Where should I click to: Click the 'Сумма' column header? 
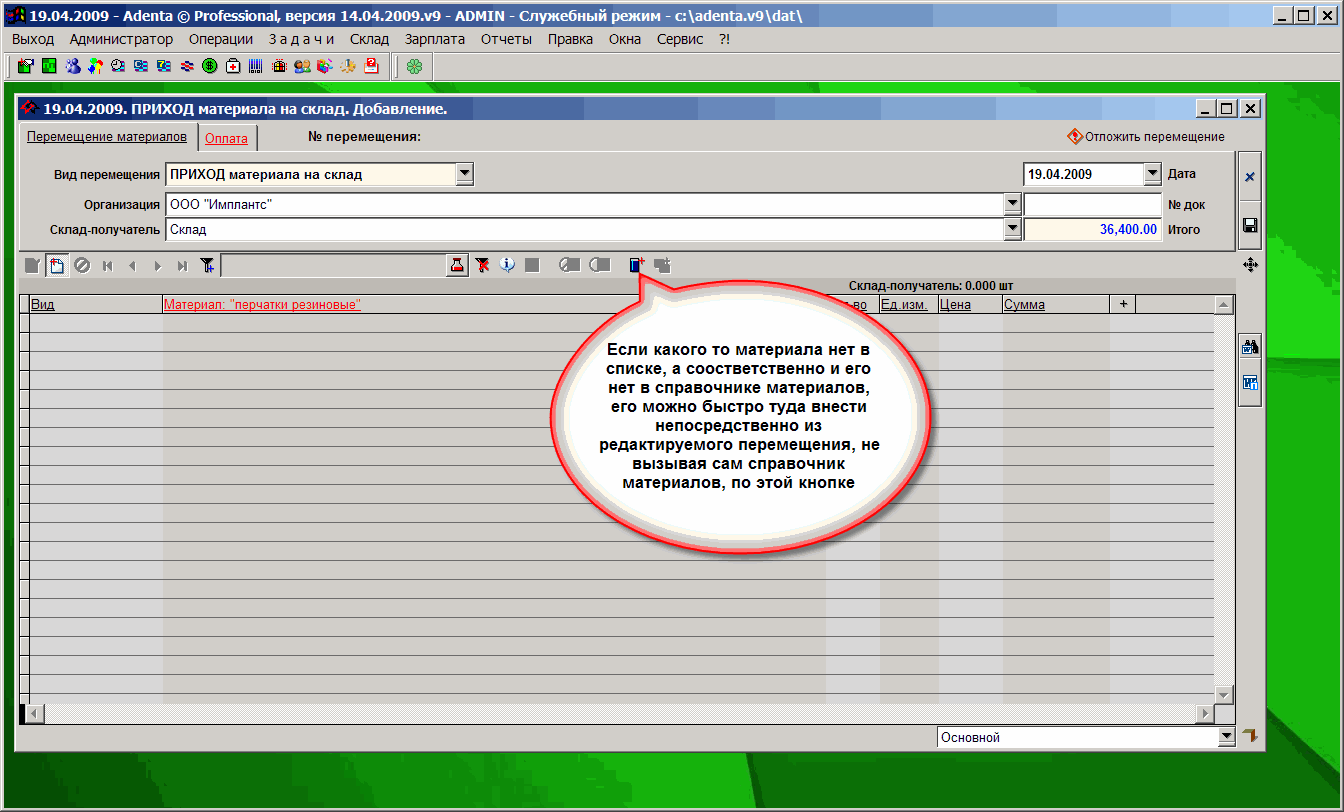click(1024, 305)
